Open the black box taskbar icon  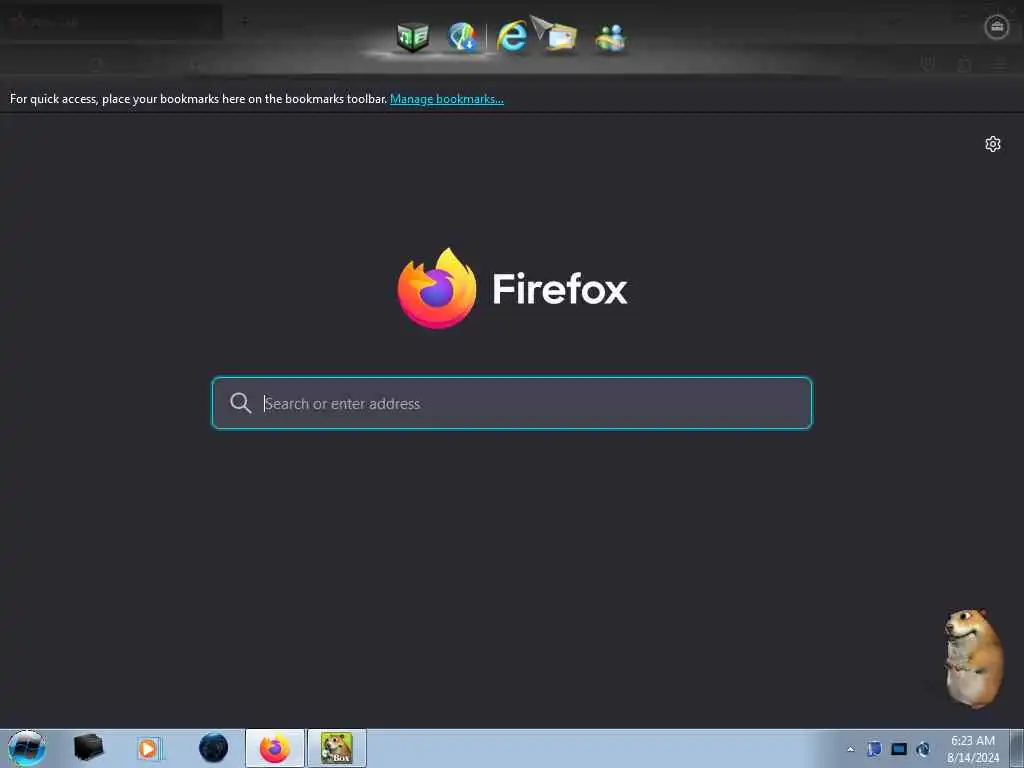(x=88, y=748)
